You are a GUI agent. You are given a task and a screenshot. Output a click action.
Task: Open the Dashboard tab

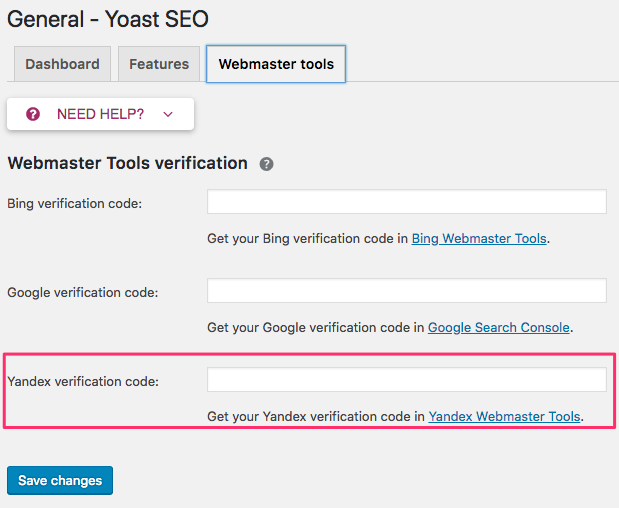tap(62, 64)
